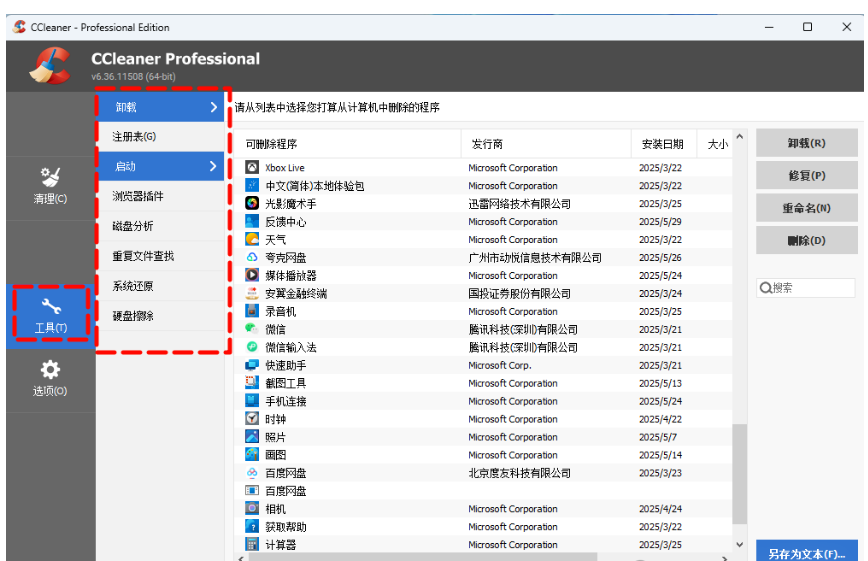The height and width of the screenshot is (561, 868).
Task: Select the 光影魔术手 app icon
Action: (x=252, y=203)
